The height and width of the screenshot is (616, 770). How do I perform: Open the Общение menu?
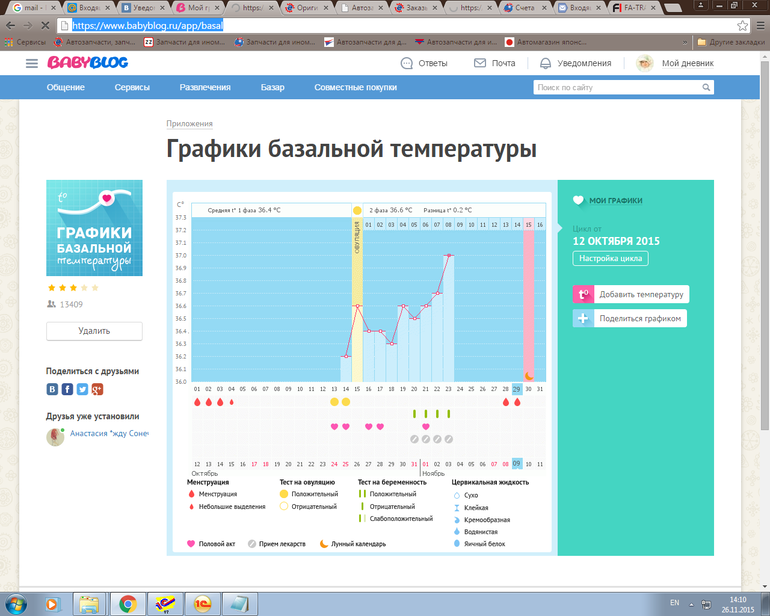click(66, 88)
